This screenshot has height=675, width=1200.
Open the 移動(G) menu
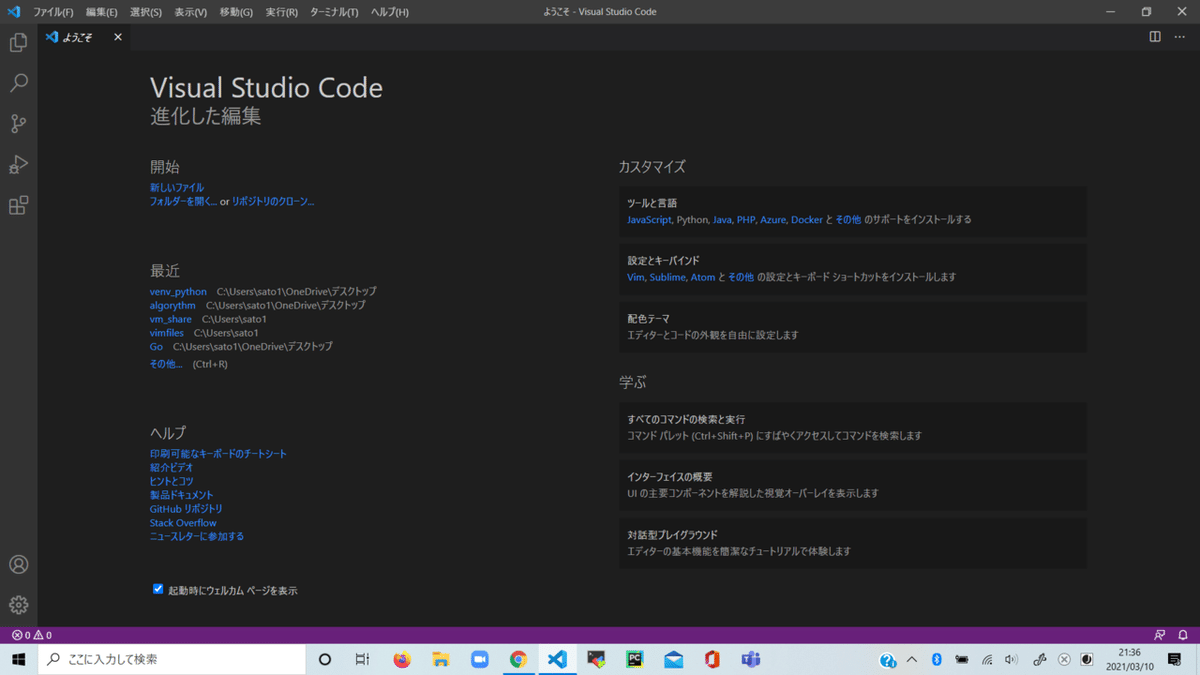click(236, 12)
